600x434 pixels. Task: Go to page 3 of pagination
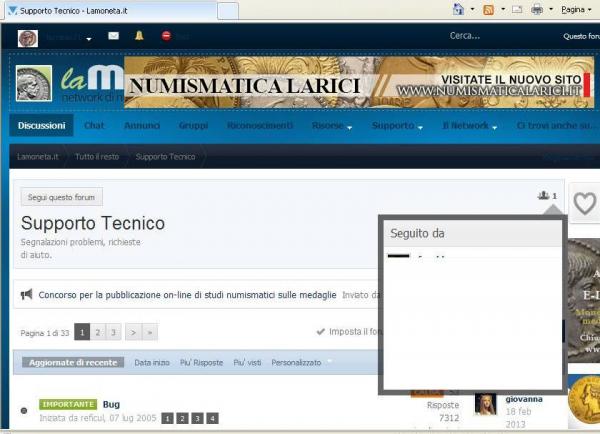coord(113,332)
